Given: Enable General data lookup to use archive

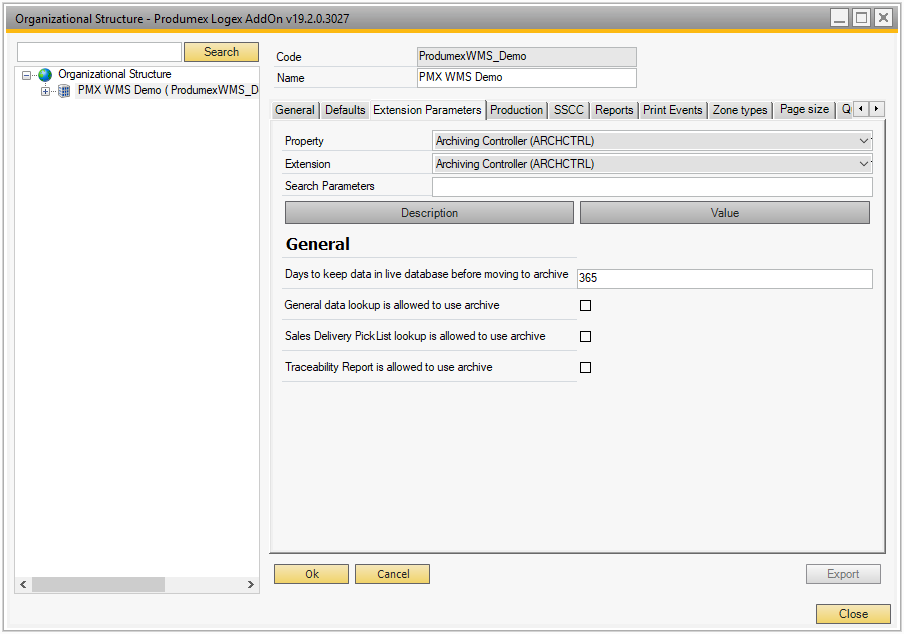Looking at the screenshot, I should pos(585,305).
